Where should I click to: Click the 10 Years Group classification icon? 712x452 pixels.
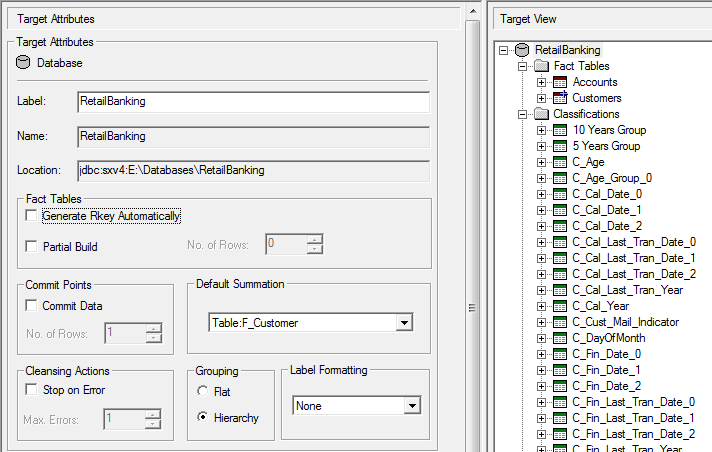coord(560,130)
